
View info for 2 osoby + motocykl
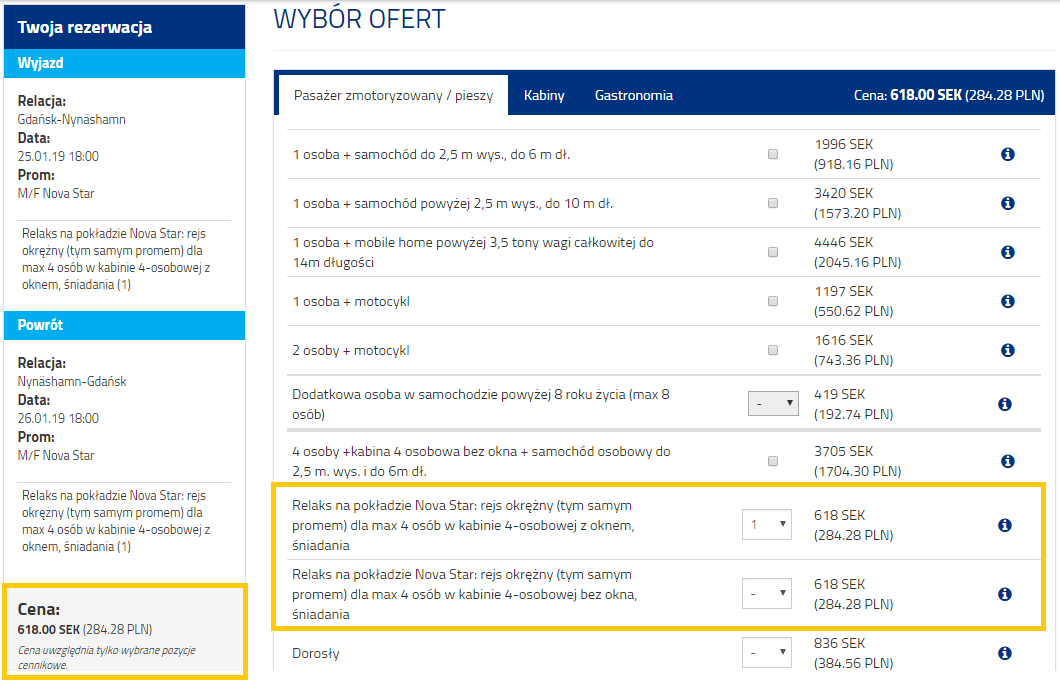click(1007, 350)
